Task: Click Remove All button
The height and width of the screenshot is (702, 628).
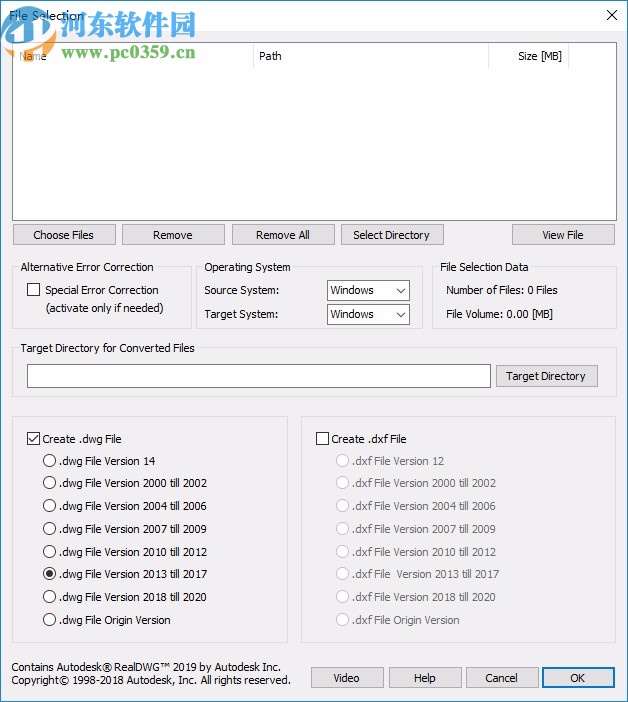Action: [x=283, y=235]
